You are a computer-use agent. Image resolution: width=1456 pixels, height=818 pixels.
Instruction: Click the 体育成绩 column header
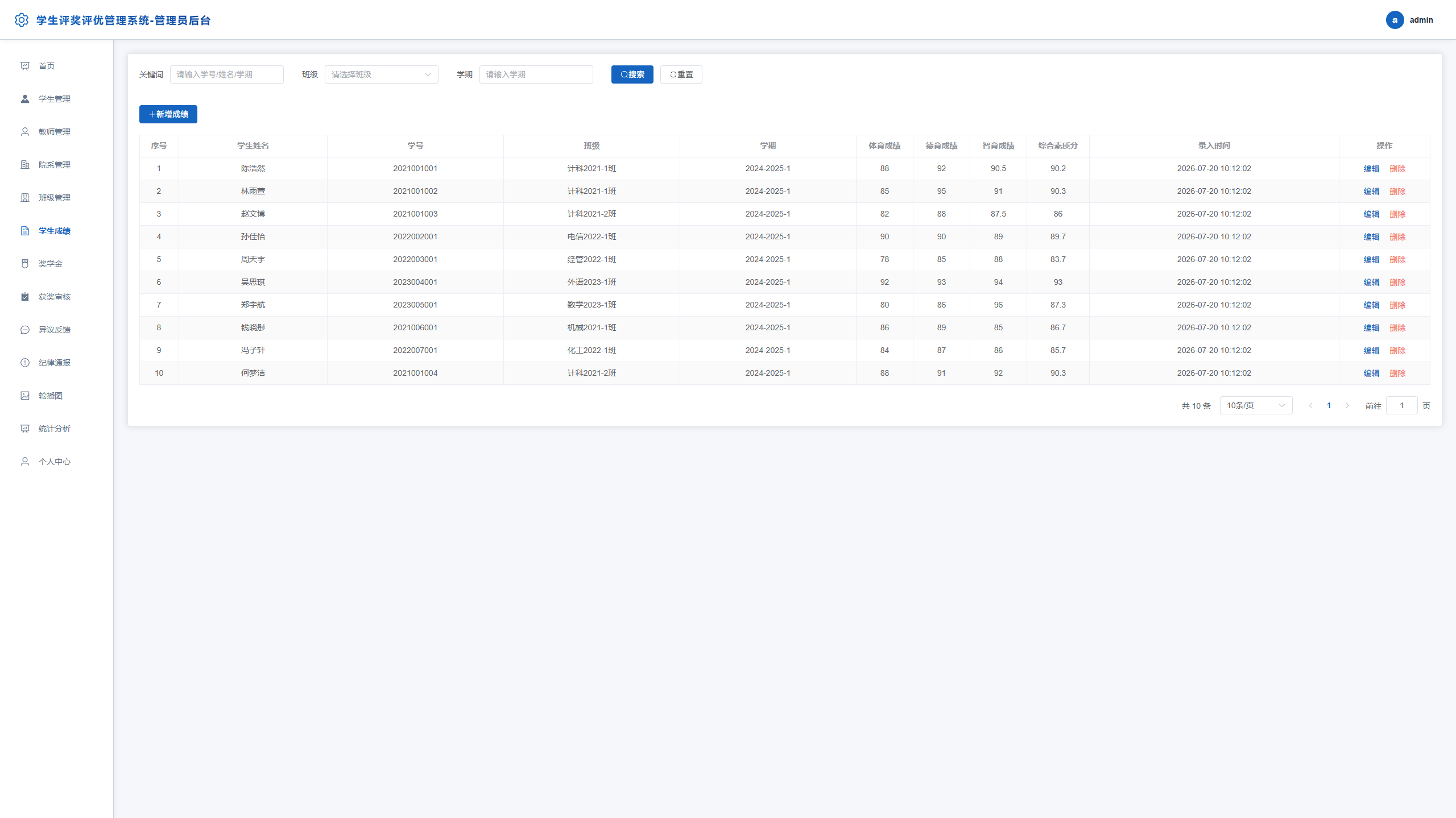tap(884, 146)
